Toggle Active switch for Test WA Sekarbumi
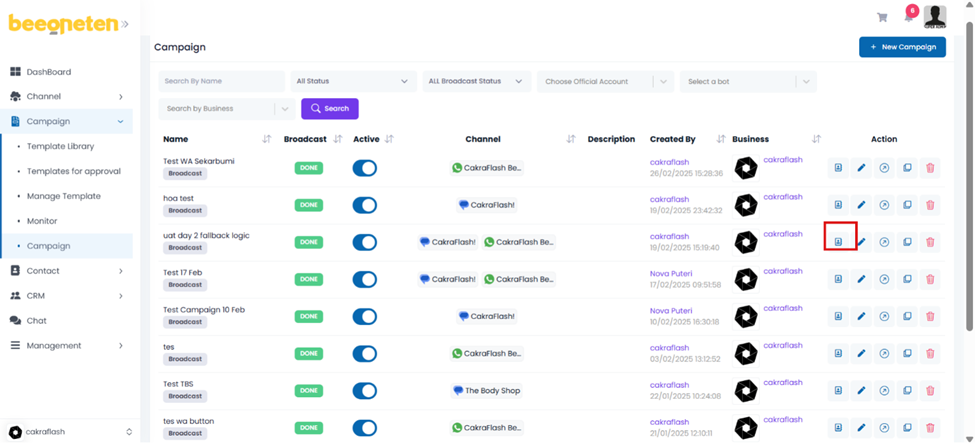 click(365, 168)
